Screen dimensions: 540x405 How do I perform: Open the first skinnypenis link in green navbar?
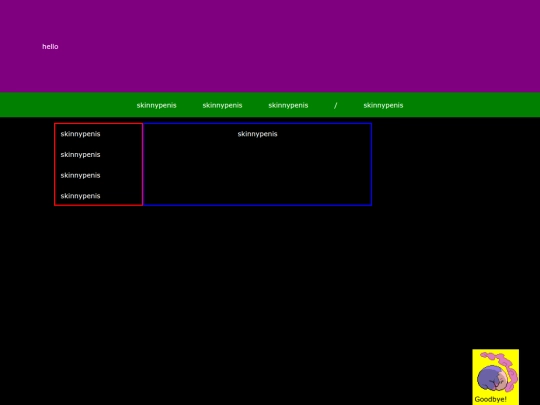point(156,105)
